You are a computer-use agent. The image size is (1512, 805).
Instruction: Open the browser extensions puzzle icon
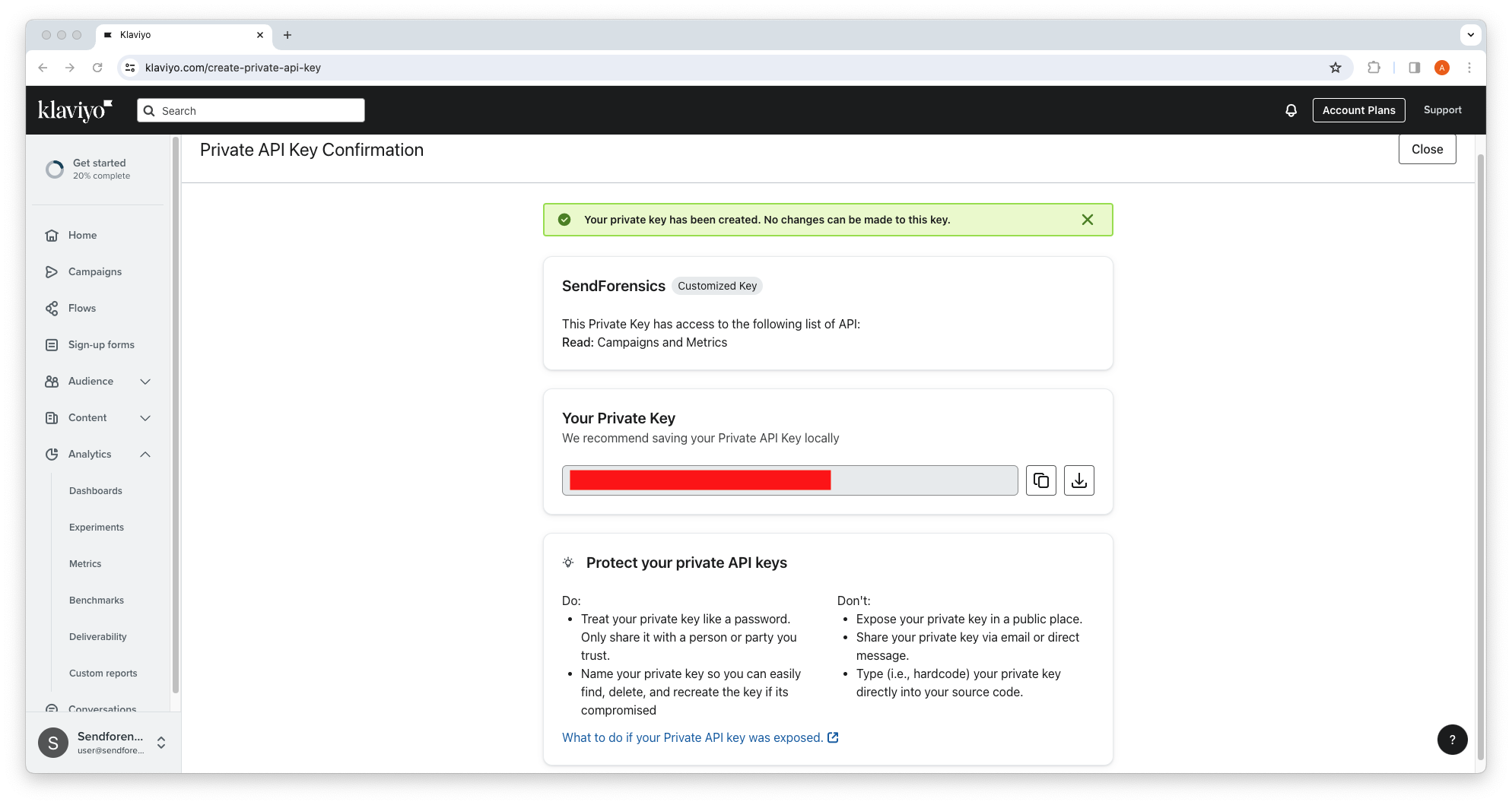pos(1374,68)
